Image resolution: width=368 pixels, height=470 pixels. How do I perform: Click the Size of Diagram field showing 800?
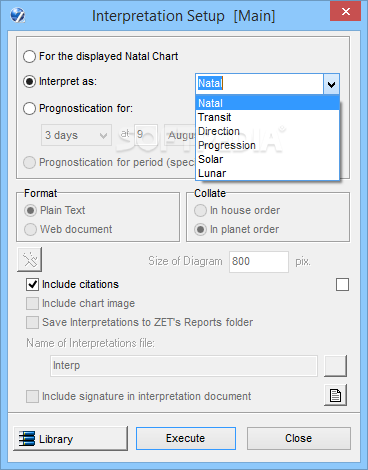[x=259, y=262]
